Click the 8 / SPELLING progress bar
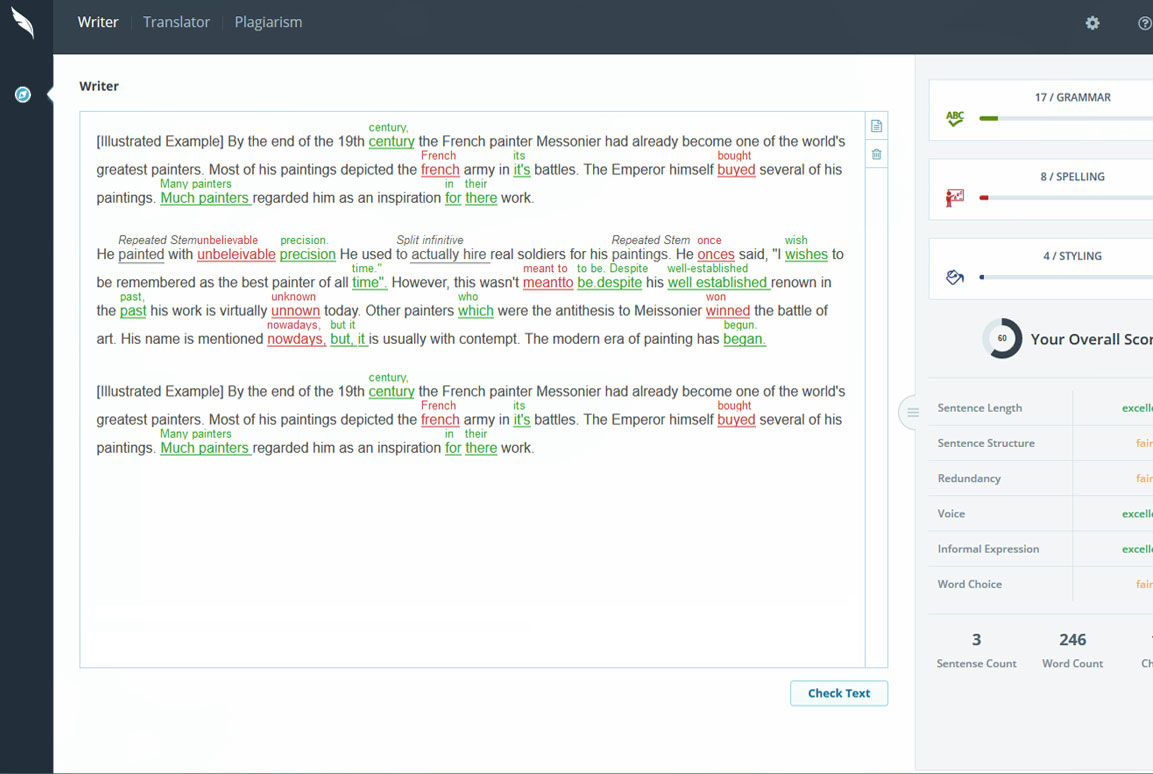The width and height of the screenshot is (1153, 774). coord(1066,198)
